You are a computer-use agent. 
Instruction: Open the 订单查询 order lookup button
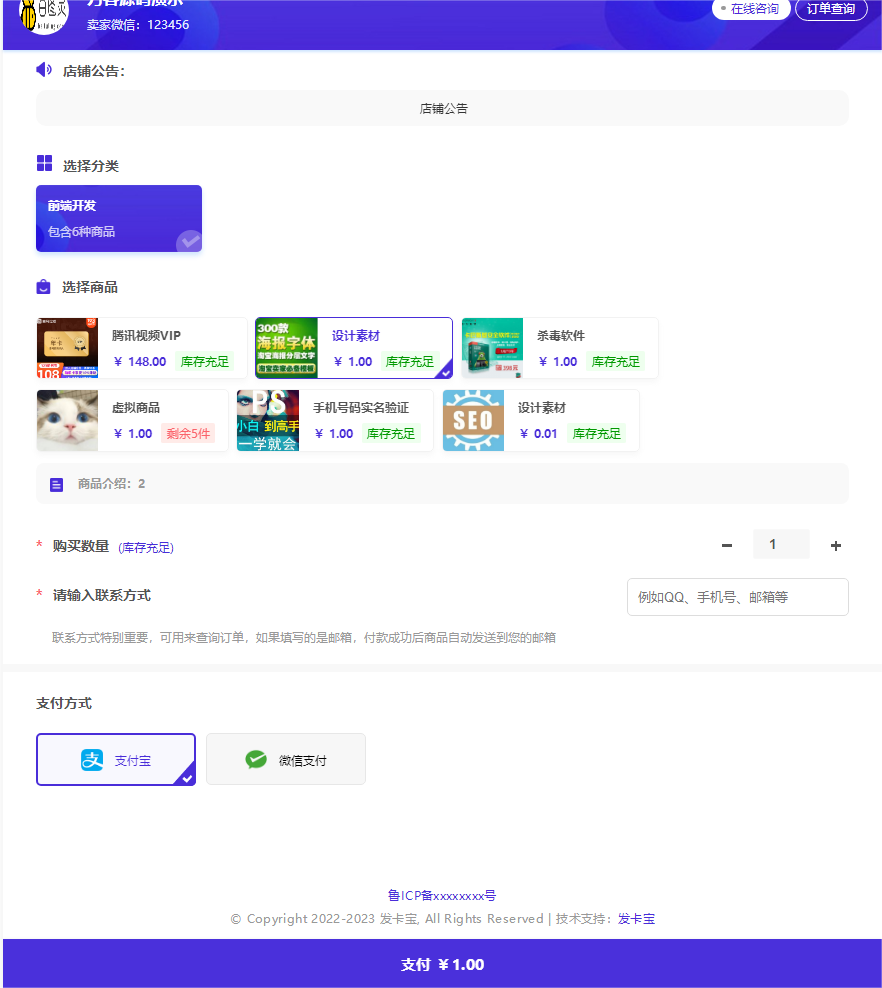pyautogui.click(x=831, y=9)
